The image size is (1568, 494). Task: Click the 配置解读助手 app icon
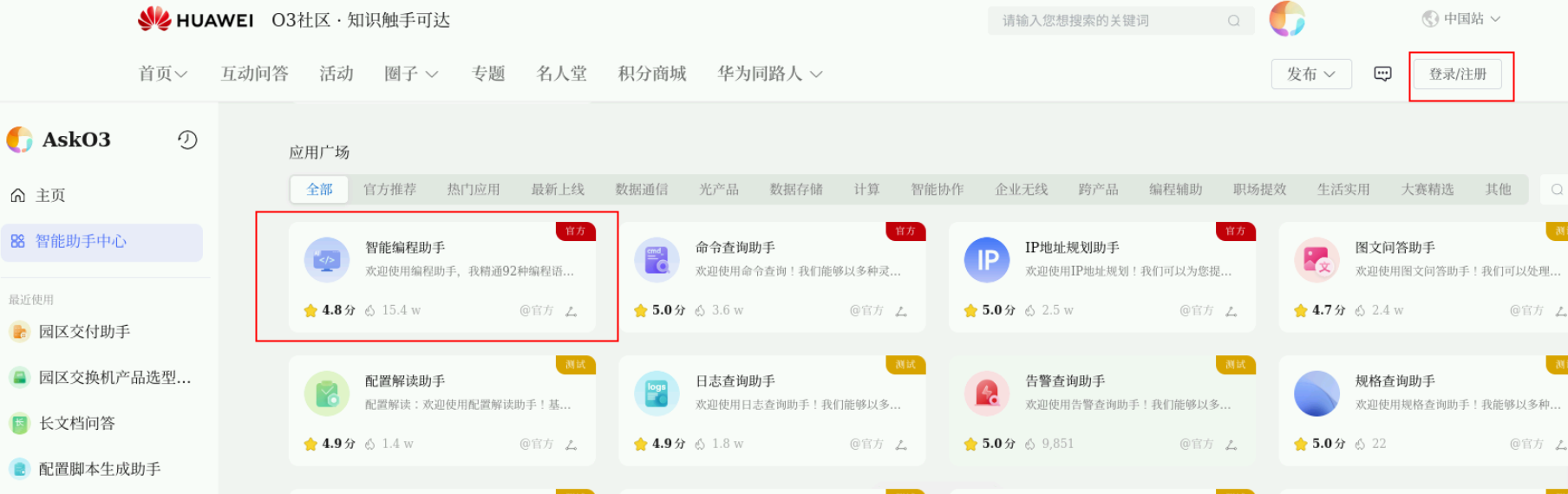tap(327, 393)
